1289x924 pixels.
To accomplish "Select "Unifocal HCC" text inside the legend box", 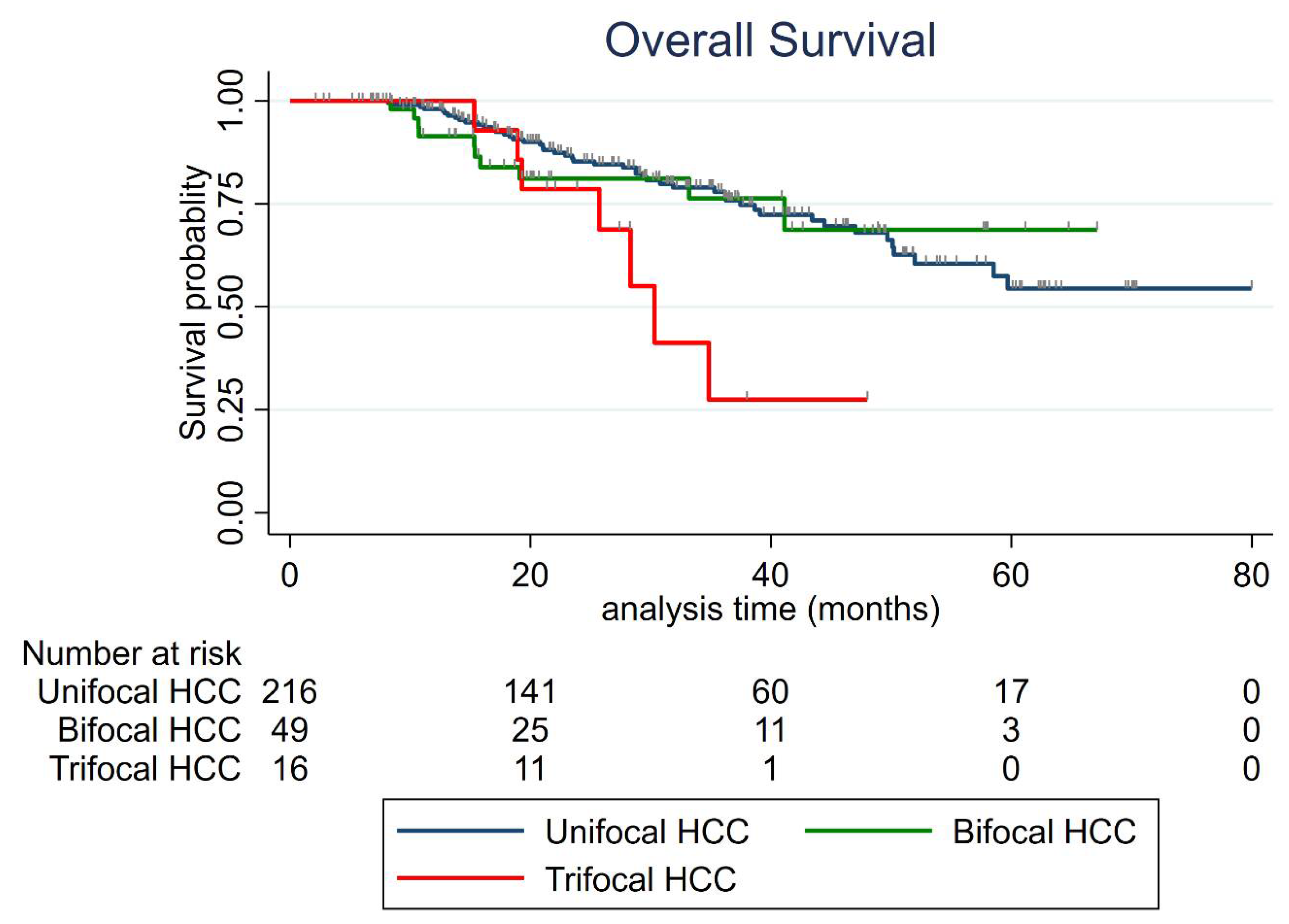I will (647, 832).
